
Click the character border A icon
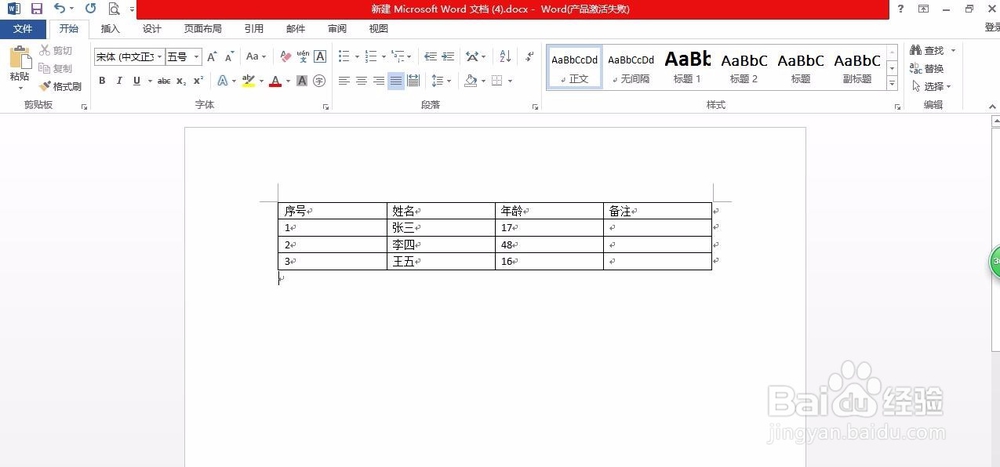click(320, 57)
